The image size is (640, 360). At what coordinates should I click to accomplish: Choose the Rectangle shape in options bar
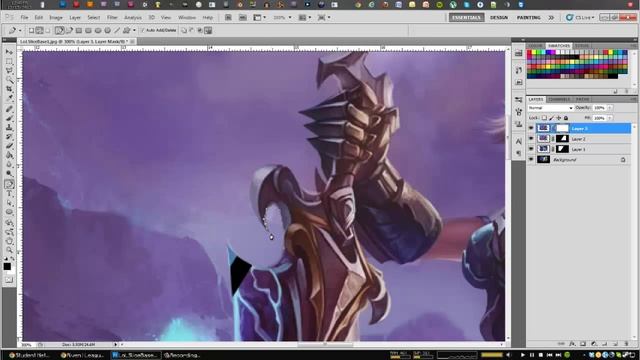coord(79,31)
